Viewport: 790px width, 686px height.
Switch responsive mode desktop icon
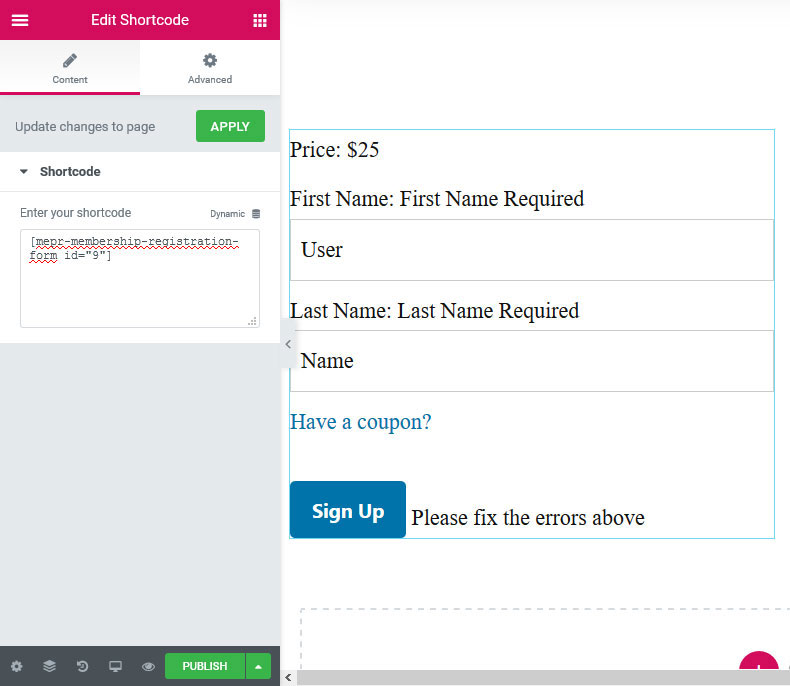(x=115, y=666)
